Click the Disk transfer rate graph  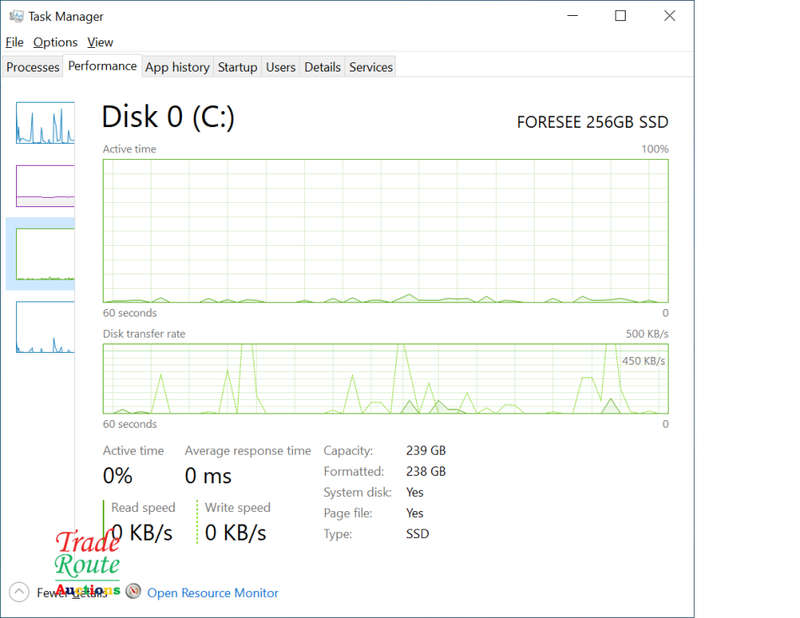(x=386, y=378)
